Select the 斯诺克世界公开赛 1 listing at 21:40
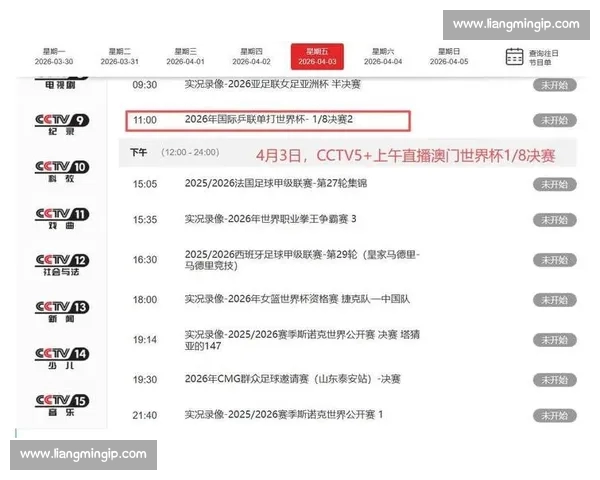This screenshot has height=480, width=600. pos(284,415)
